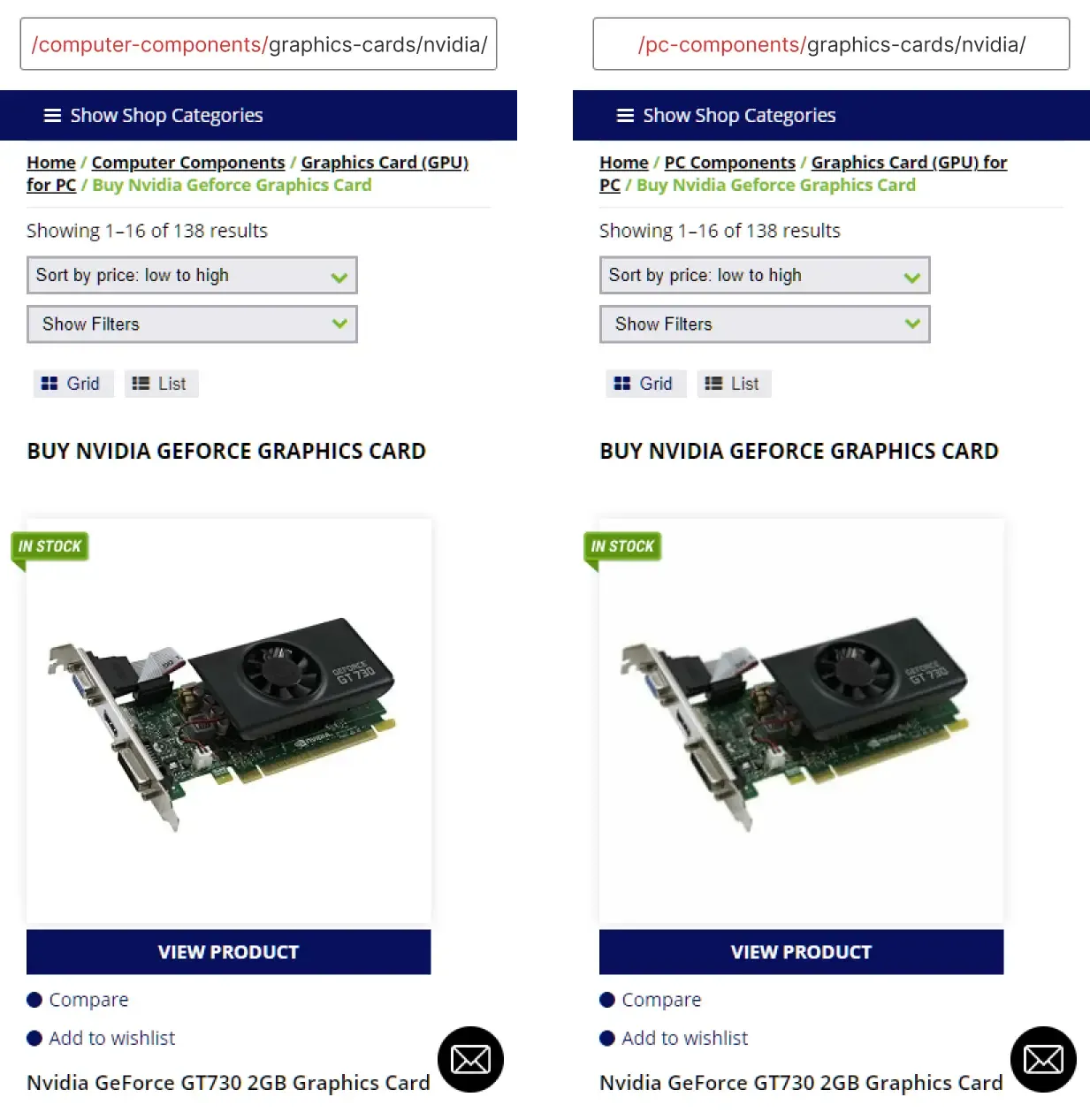
Task: Open the right Show Shop Categories hamburger icon
Action: (626, 116)
